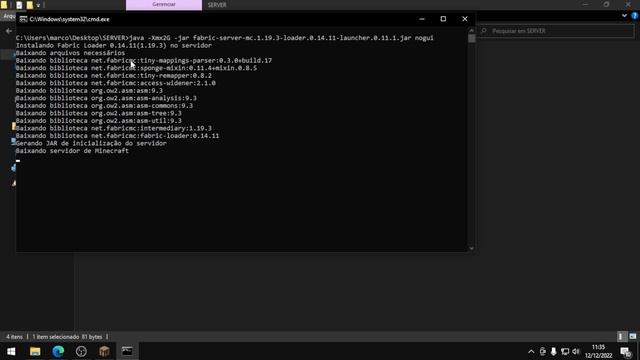Open OBS Studio from the taskbar
This screenshot has height=360, width=640.
point(81,351)
